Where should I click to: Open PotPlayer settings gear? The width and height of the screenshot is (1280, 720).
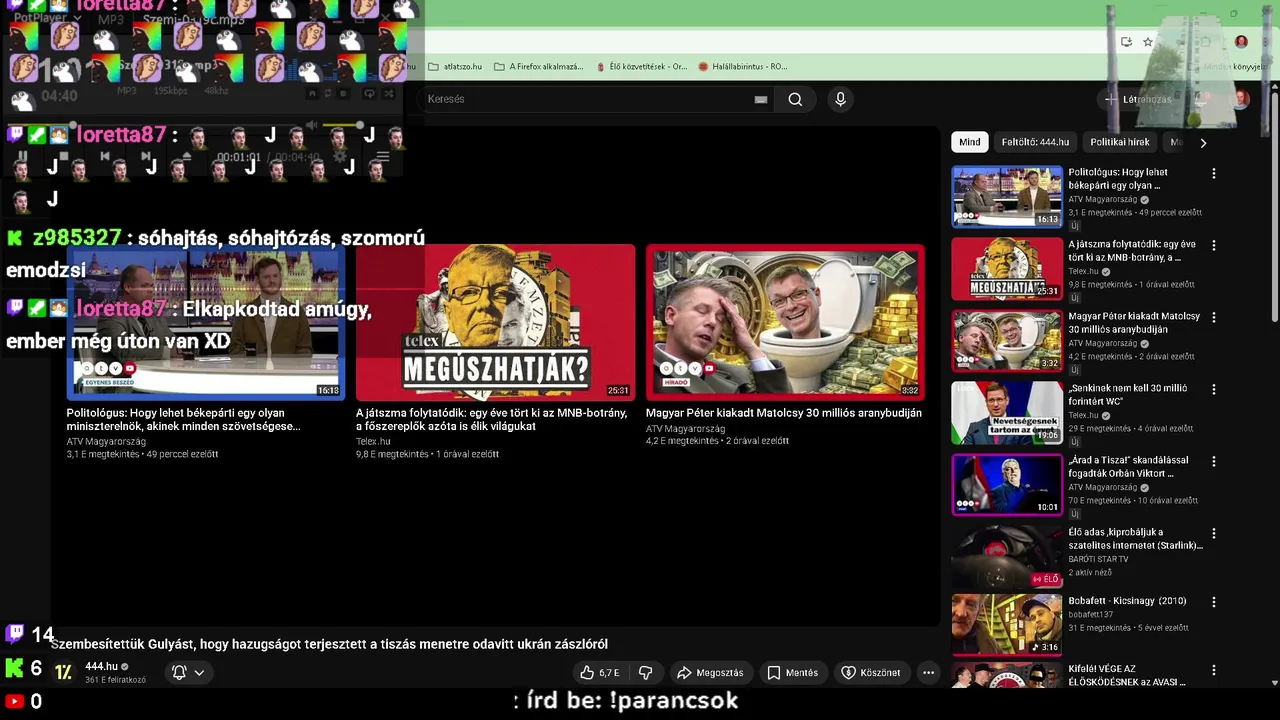pyautogui.click(x=340, y=157)
